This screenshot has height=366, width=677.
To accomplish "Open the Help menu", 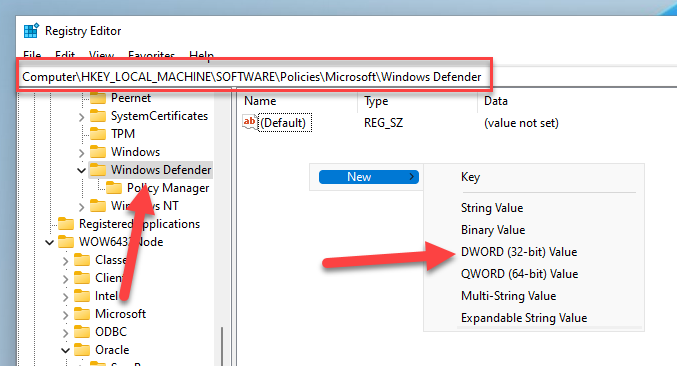I will tap(202, 56).
